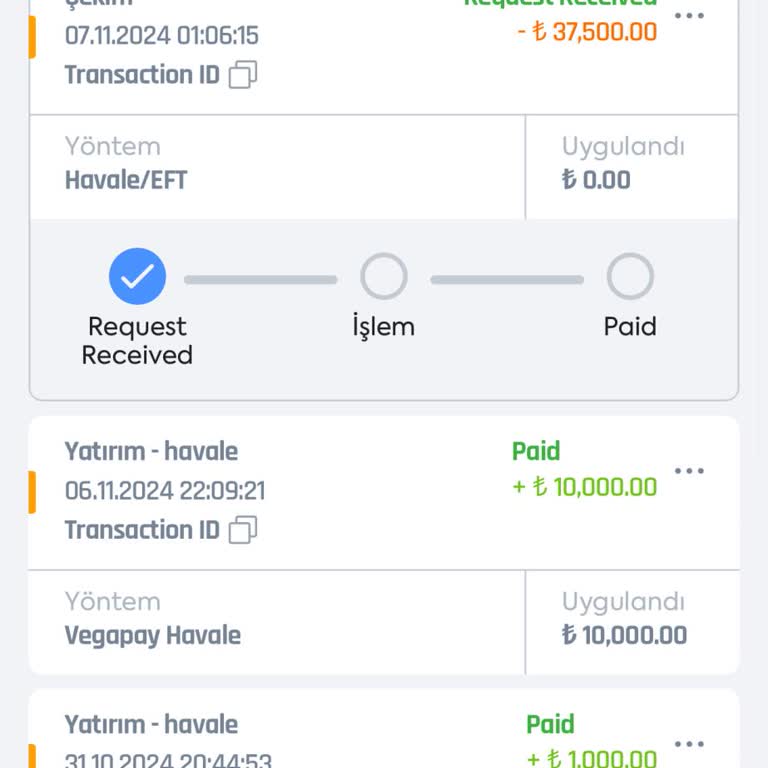Click the -₺37,500.00 withdrawal amount

pyautogui.click(x=587, y=32)
